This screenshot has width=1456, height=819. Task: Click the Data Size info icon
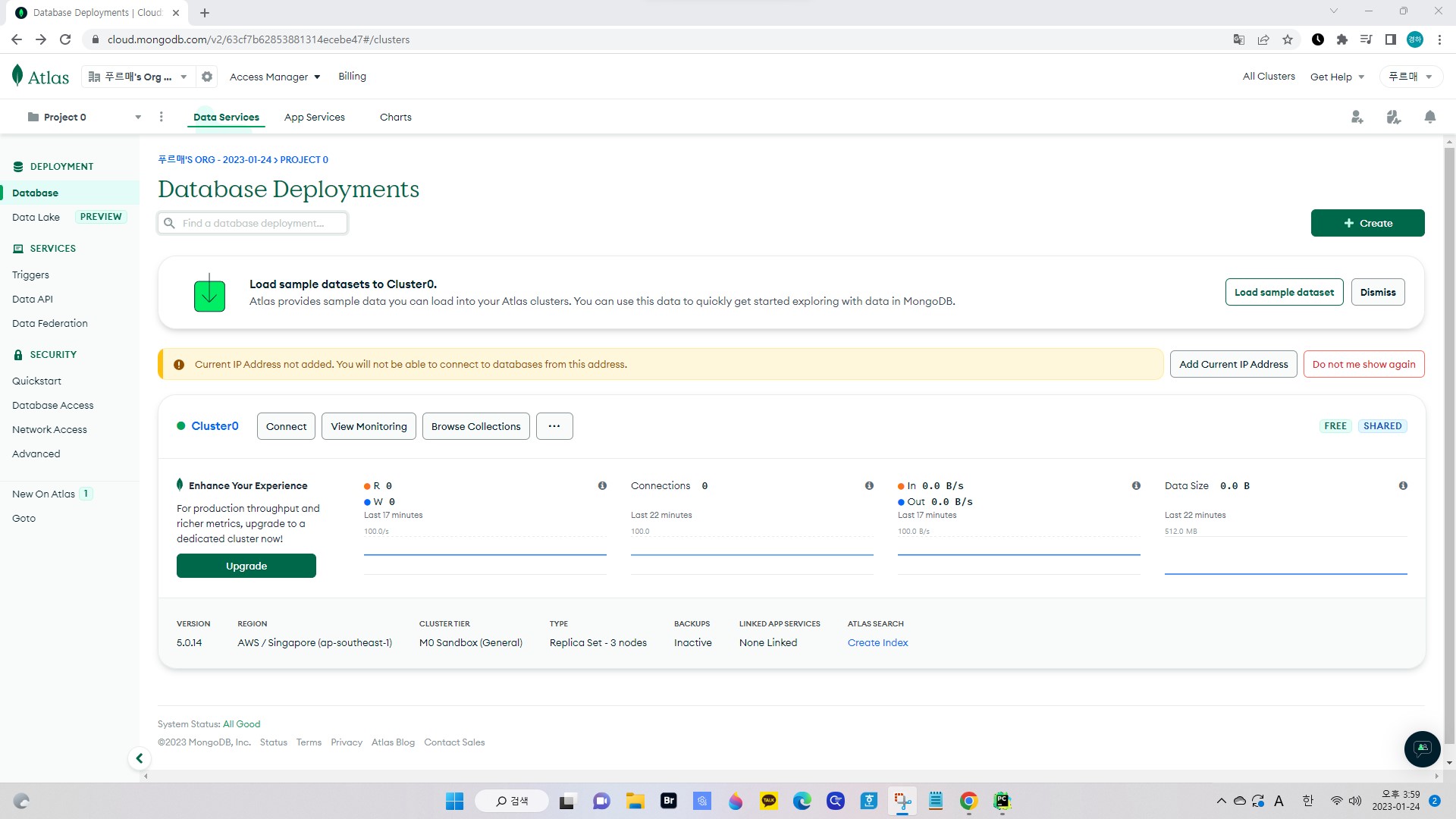point(1403,486)
